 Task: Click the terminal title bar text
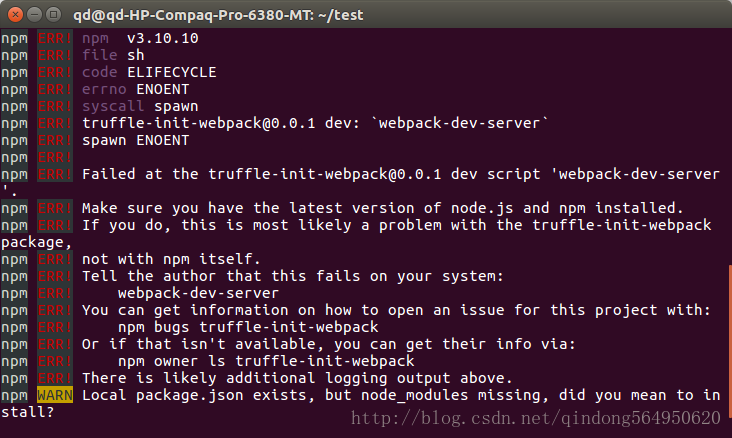tap(218, 15)
